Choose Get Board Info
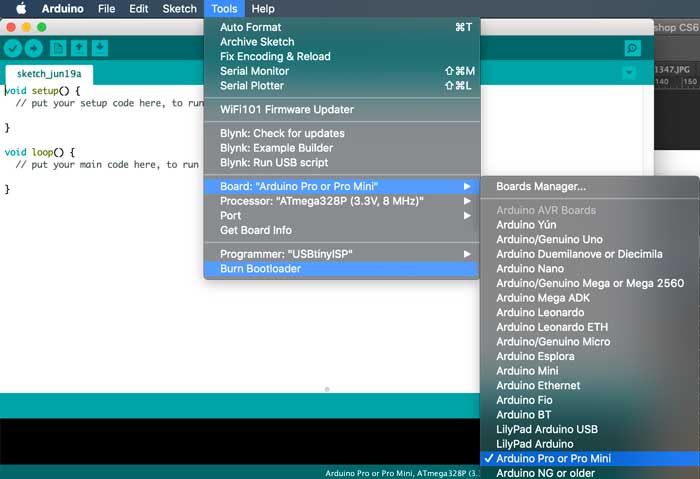The image size is (700, 479). point(342,230)
